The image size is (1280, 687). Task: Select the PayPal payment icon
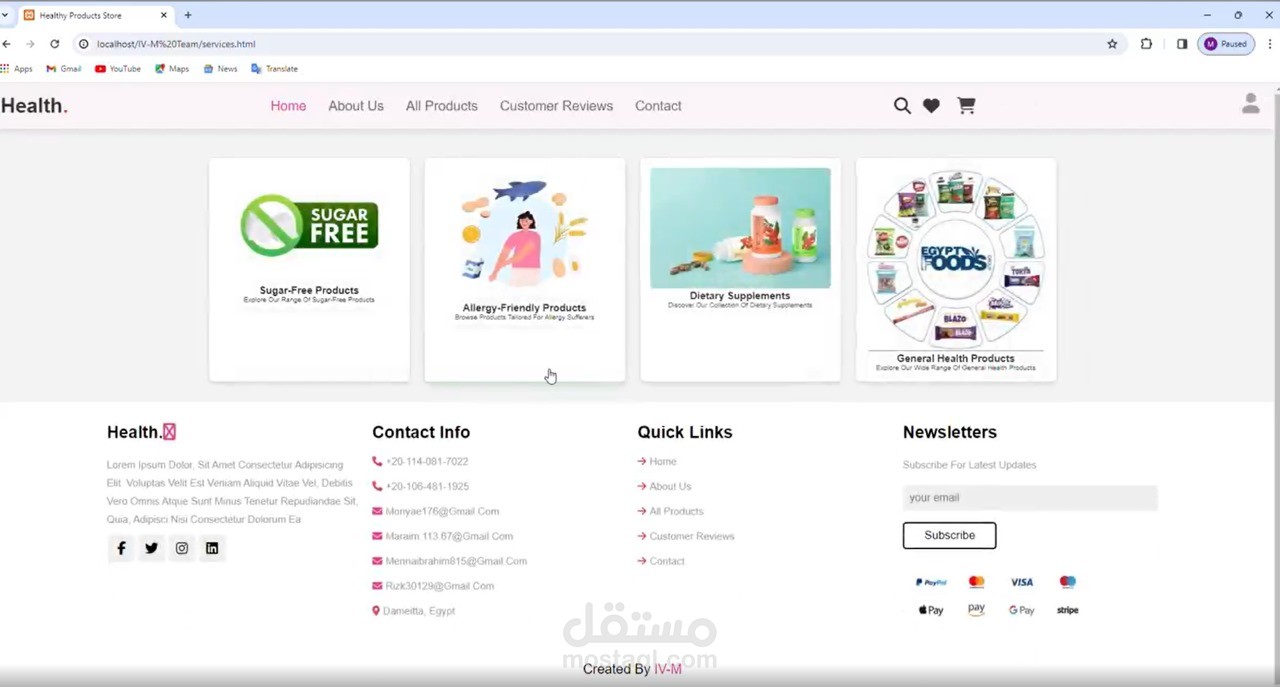pyautogui.click(x=931, y=582)
